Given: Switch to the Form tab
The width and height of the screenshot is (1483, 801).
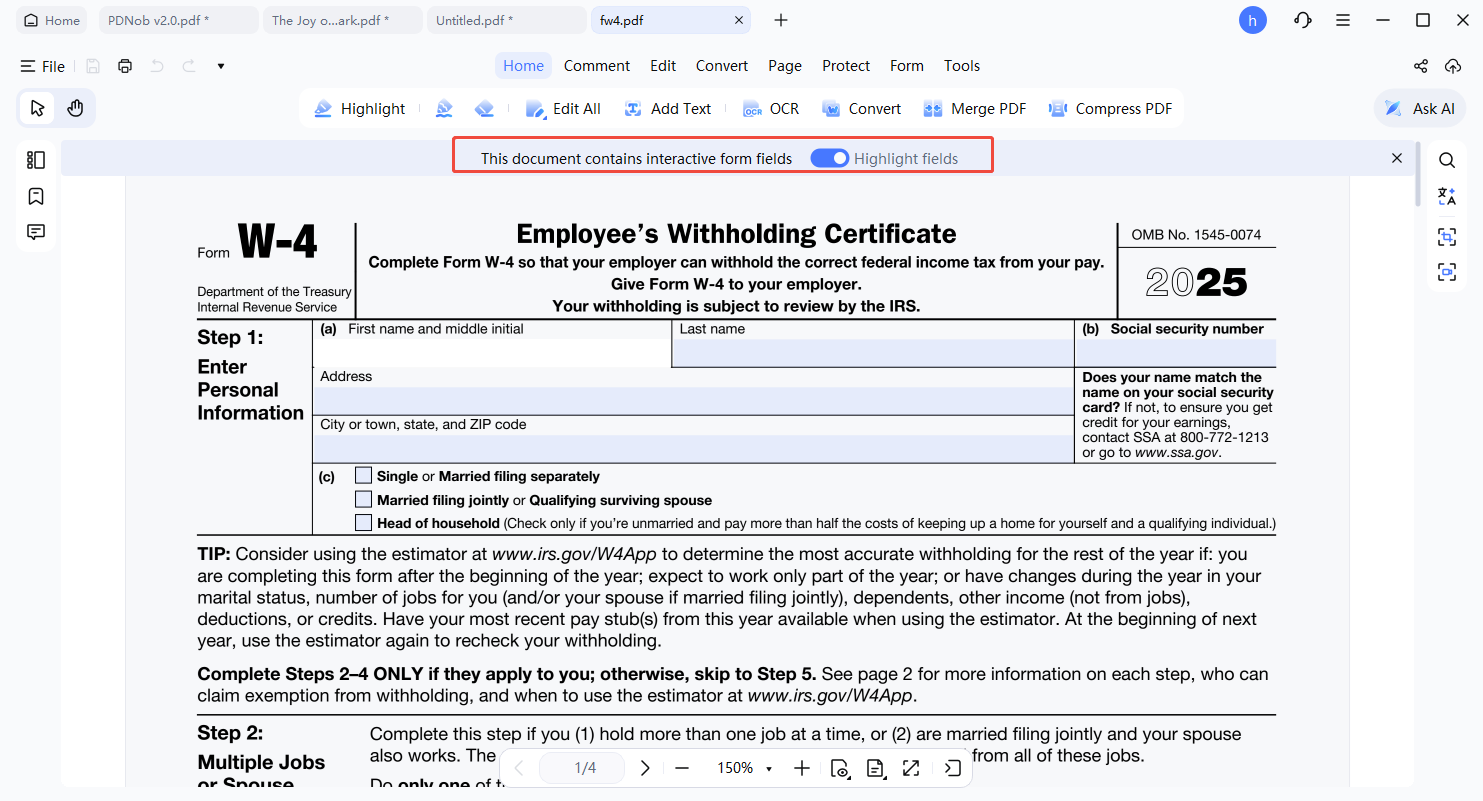Looking at the screenshot, I should (x=906, y=65).
